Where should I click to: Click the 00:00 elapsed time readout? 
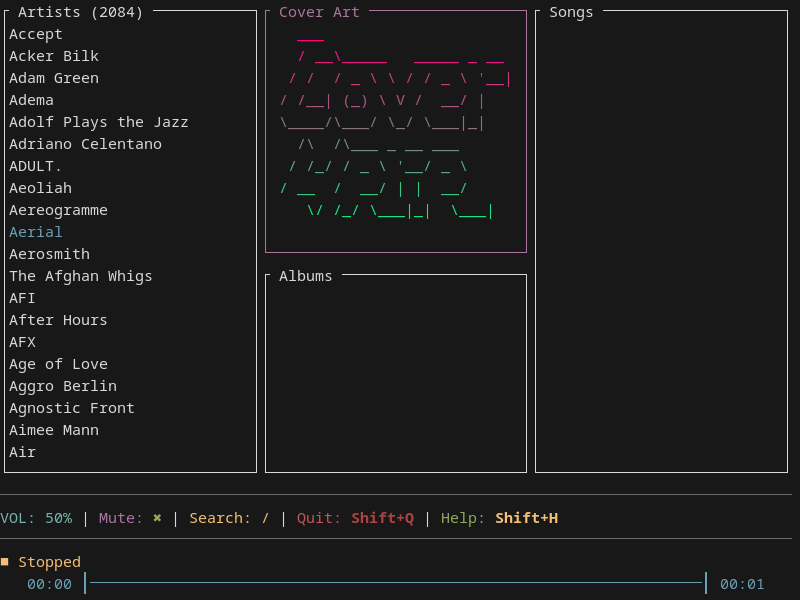tap(49, 584)
